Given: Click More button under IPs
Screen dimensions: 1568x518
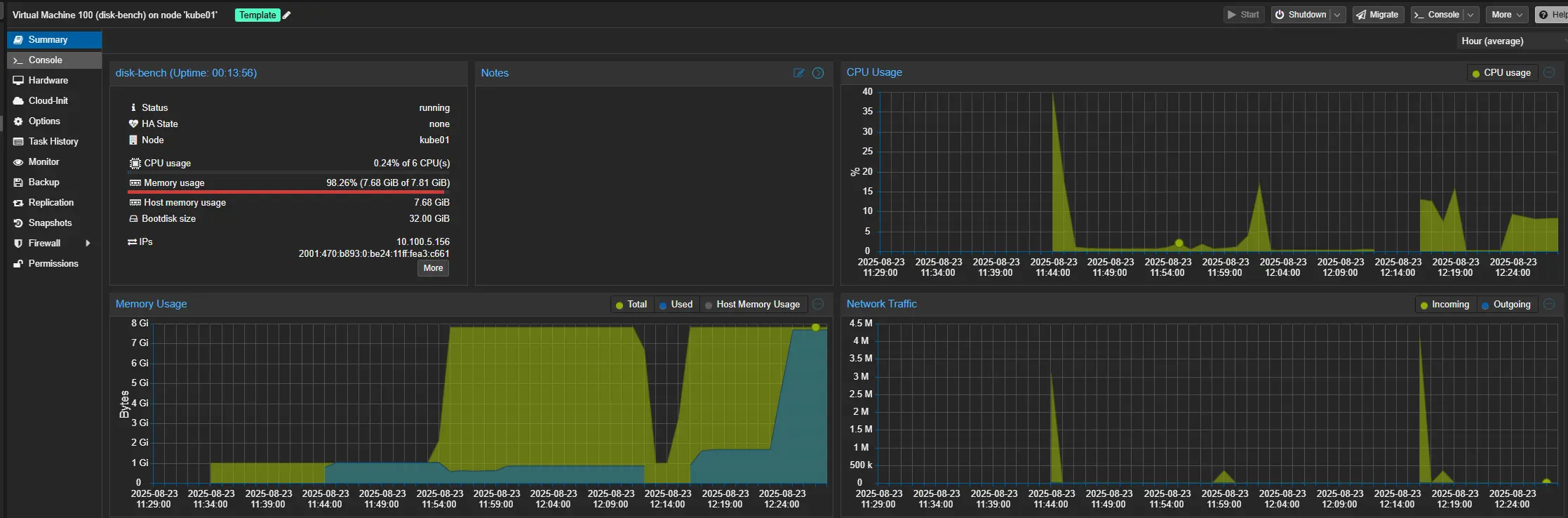Looking at the screenshot, I should point(433,268).
